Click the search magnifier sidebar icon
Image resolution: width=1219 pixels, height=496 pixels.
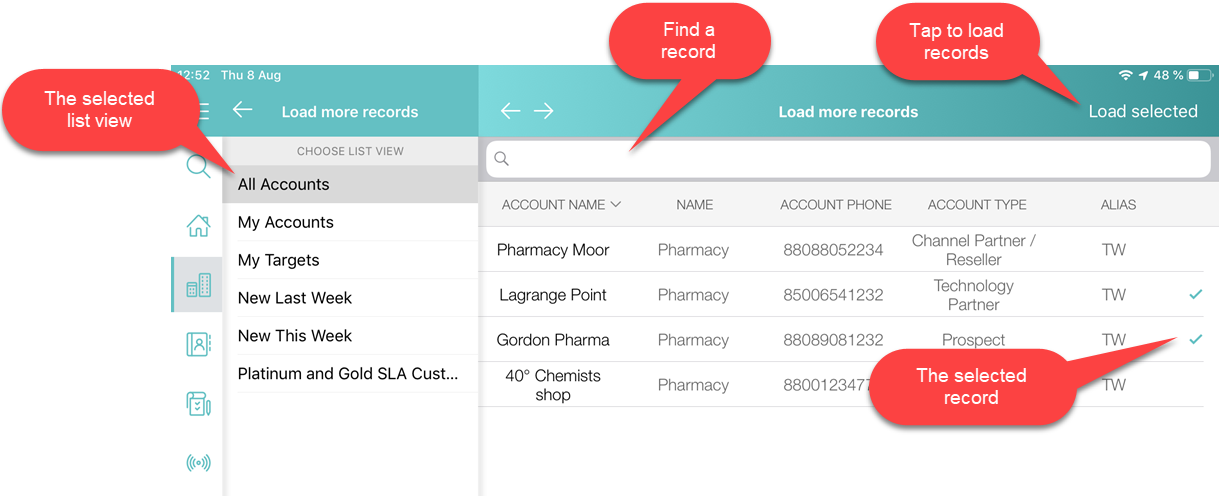(198, 166)
